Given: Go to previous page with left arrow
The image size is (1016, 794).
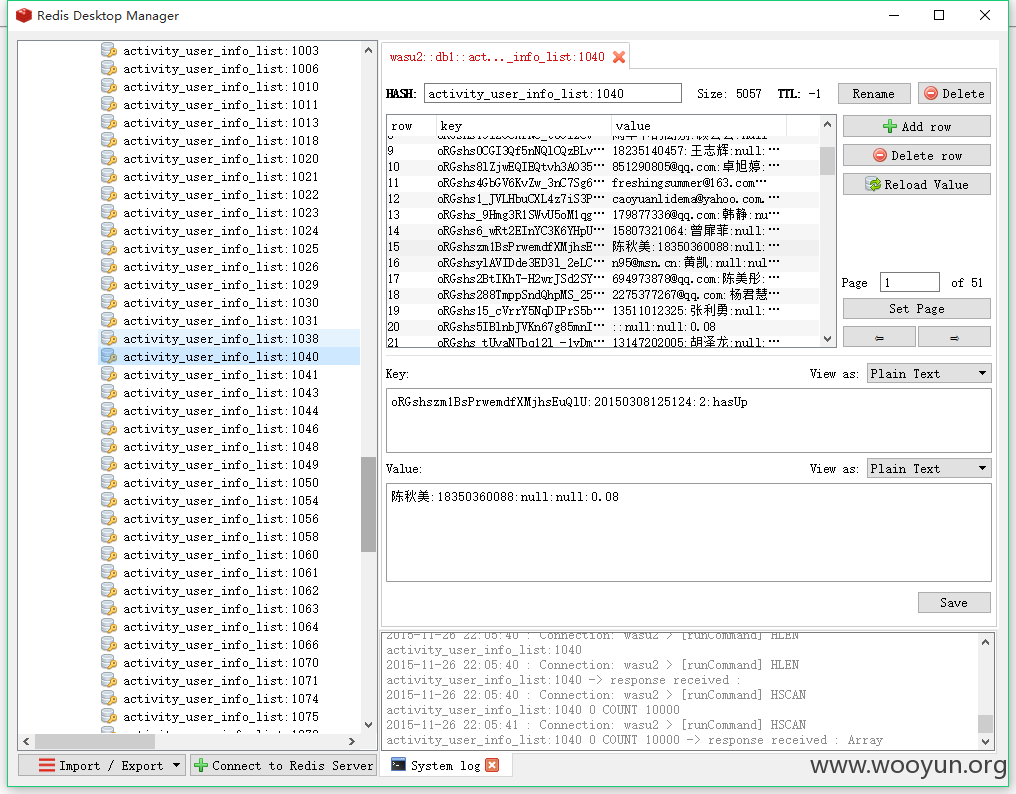Looking at the screenshot, I should coord(879,337).
